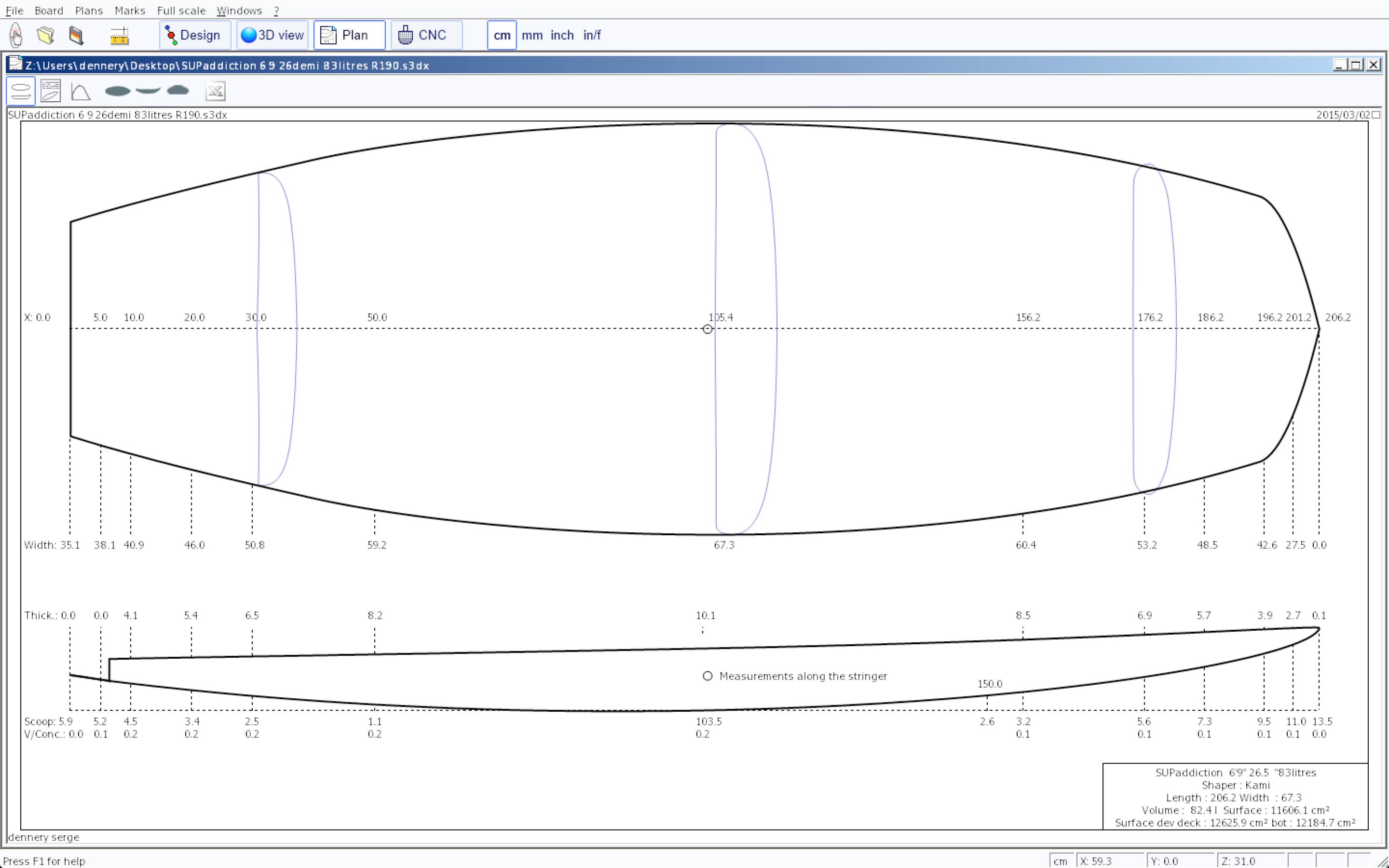Click the Excel export icon

(215, 91)
